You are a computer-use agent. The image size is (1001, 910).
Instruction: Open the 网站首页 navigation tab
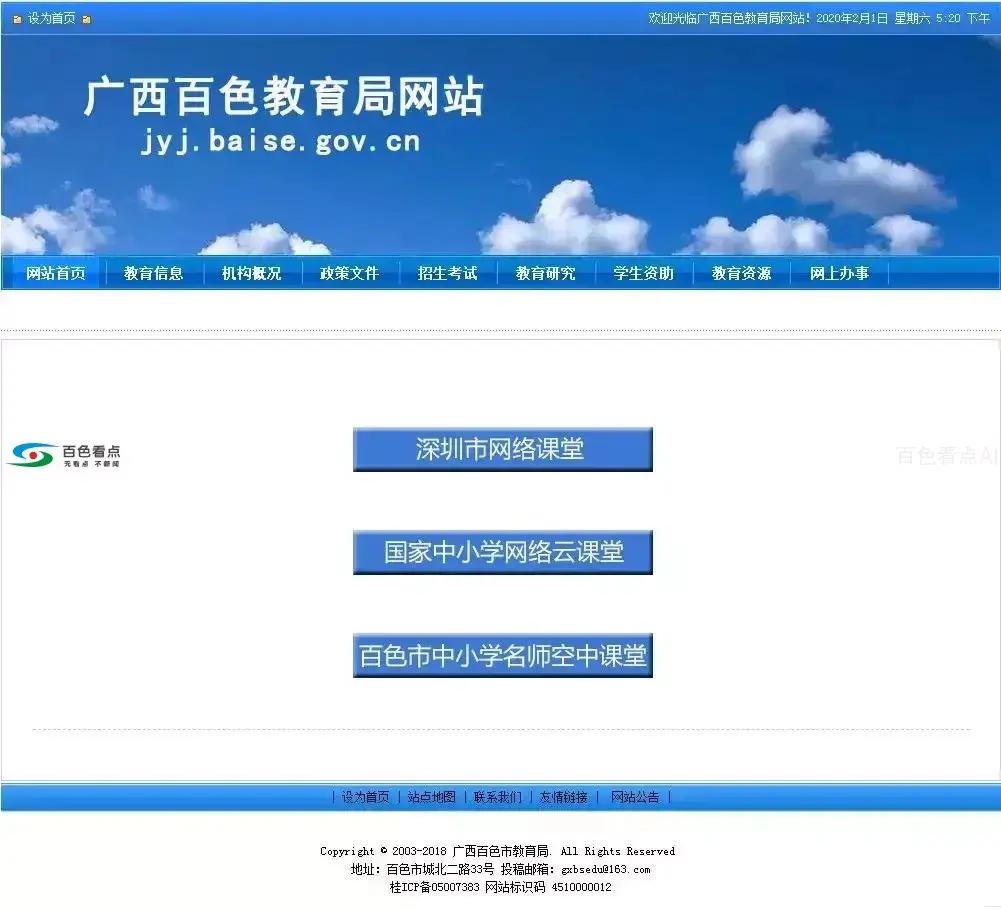coord(56,273)
